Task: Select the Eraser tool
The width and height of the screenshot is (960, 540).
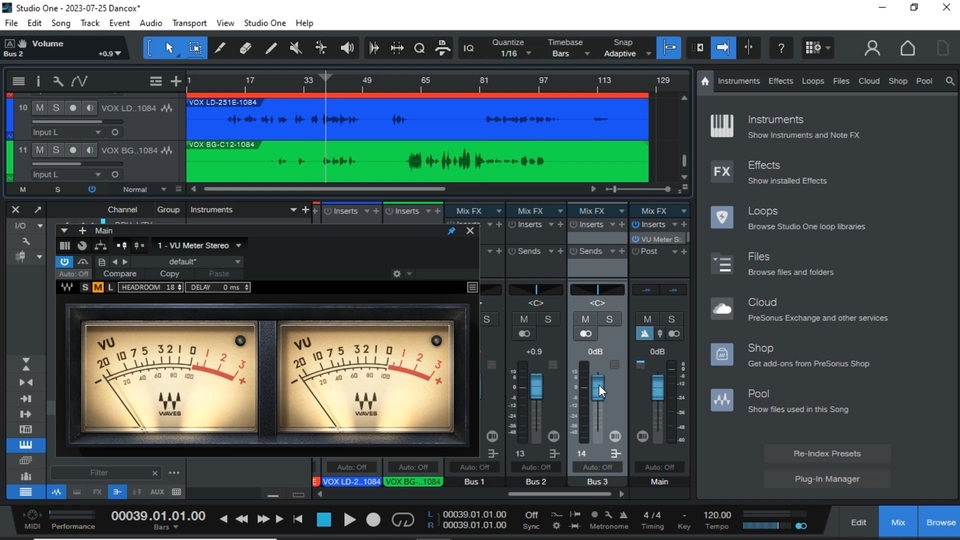Action: (x=245, y=48)
